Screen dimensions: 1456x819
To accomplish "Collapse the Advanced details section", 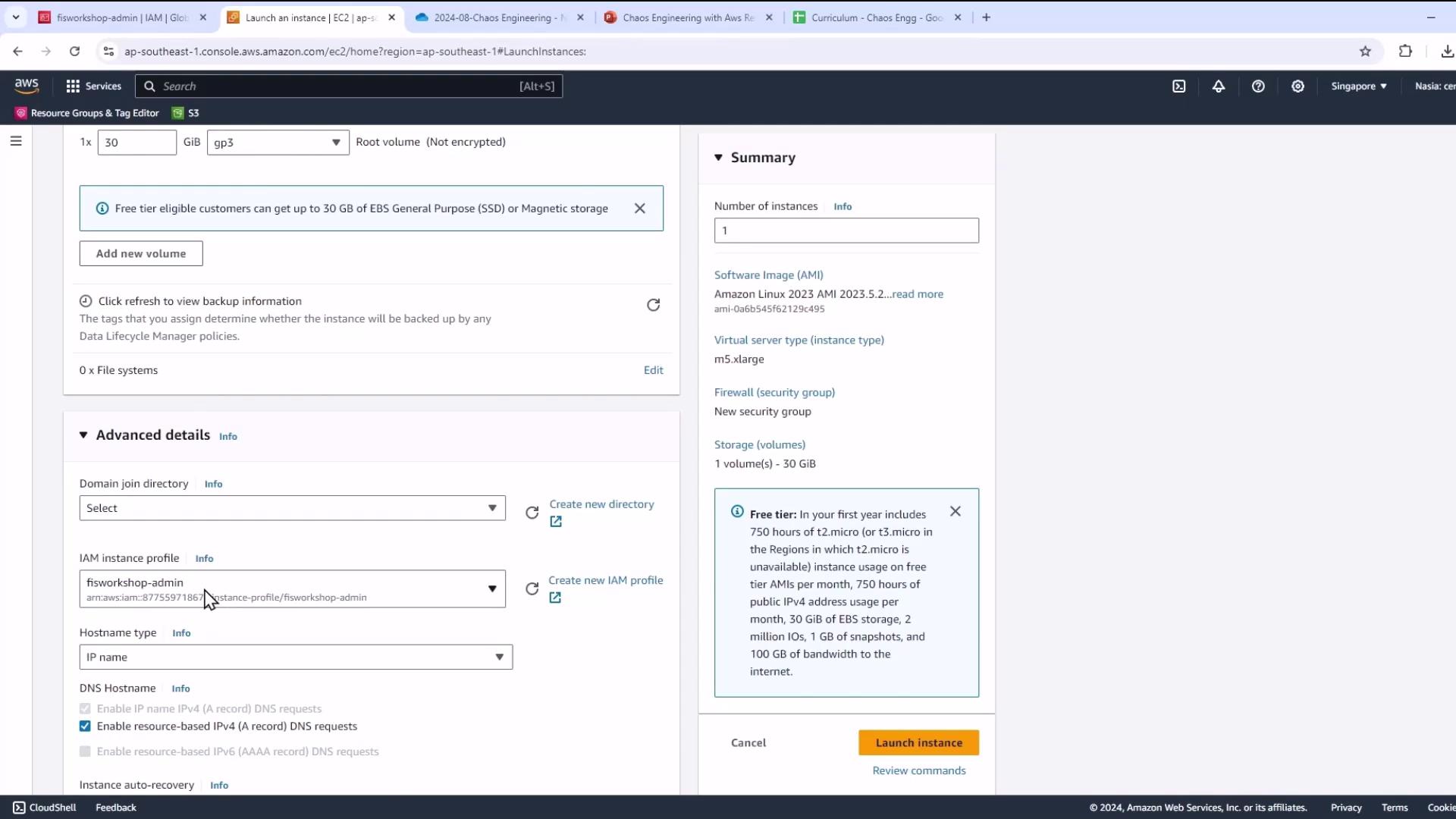I will click(83, 435).
